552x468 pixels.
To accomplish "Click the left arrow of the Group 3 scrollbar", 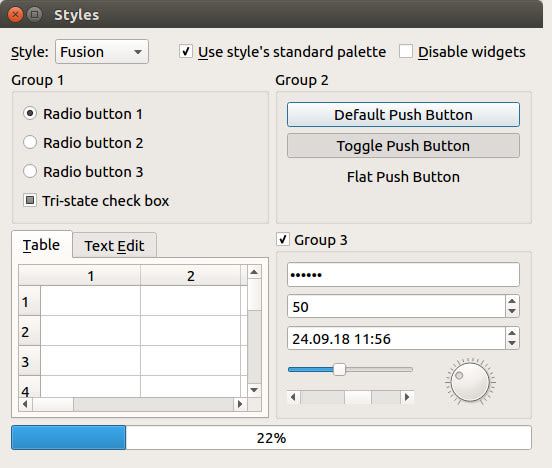I will point(293,397).
